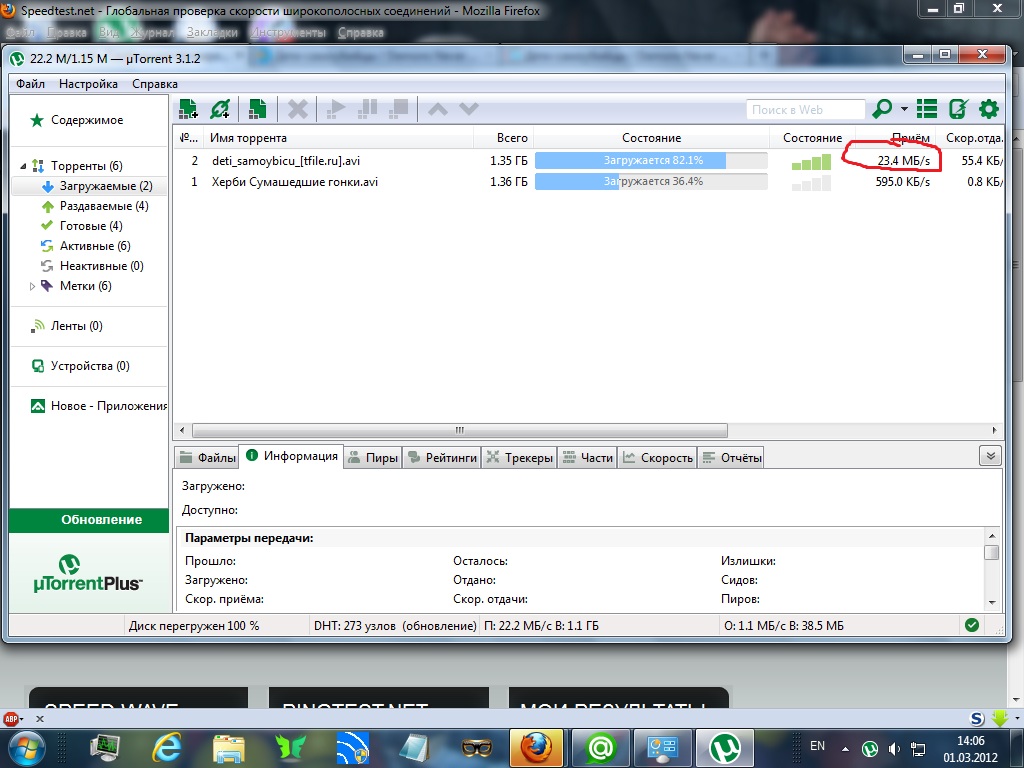The height and width of the screenshot is (768, 1024).
Task: Open Preferences via the gear icon
Action: 989,109
